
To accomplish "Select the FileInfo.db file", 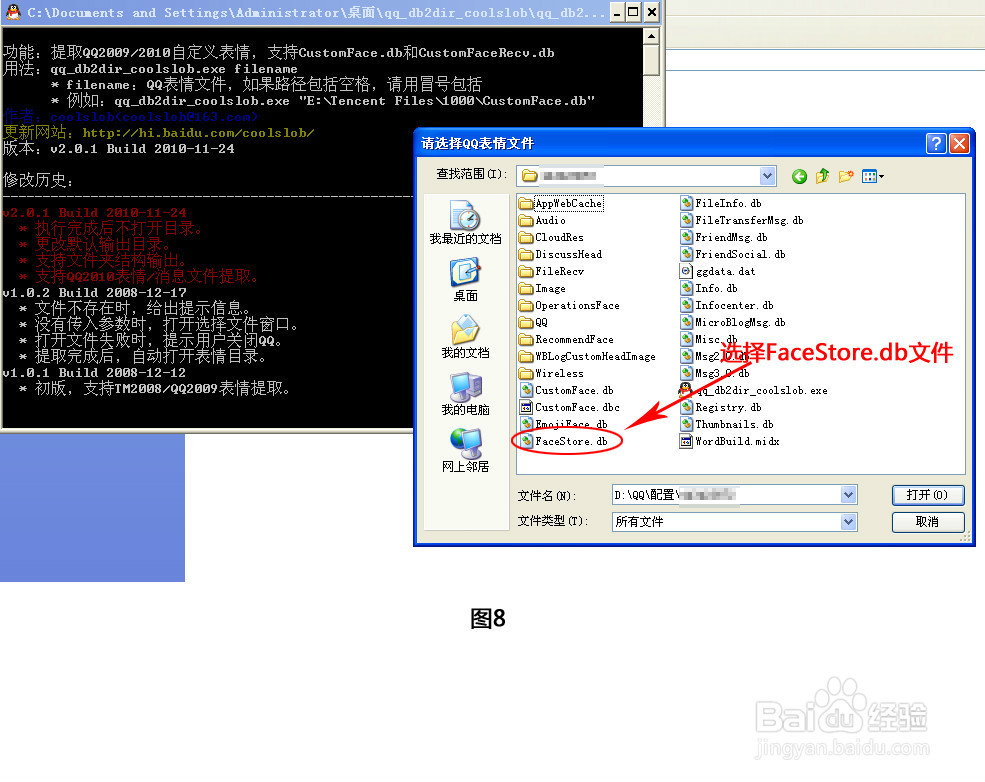I will (721, 204).
